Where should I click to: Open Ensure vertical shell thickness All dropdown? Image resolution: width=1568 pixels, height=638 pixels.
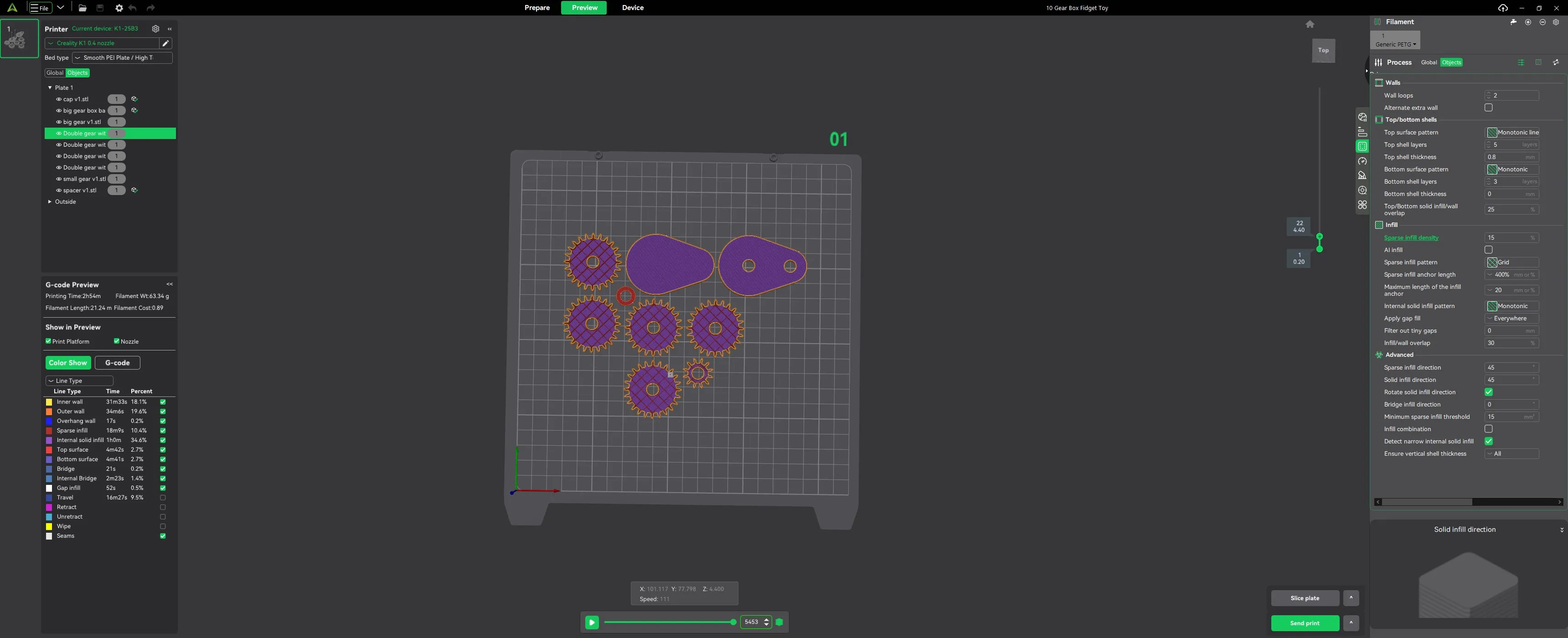click(x=1512, y=453)
